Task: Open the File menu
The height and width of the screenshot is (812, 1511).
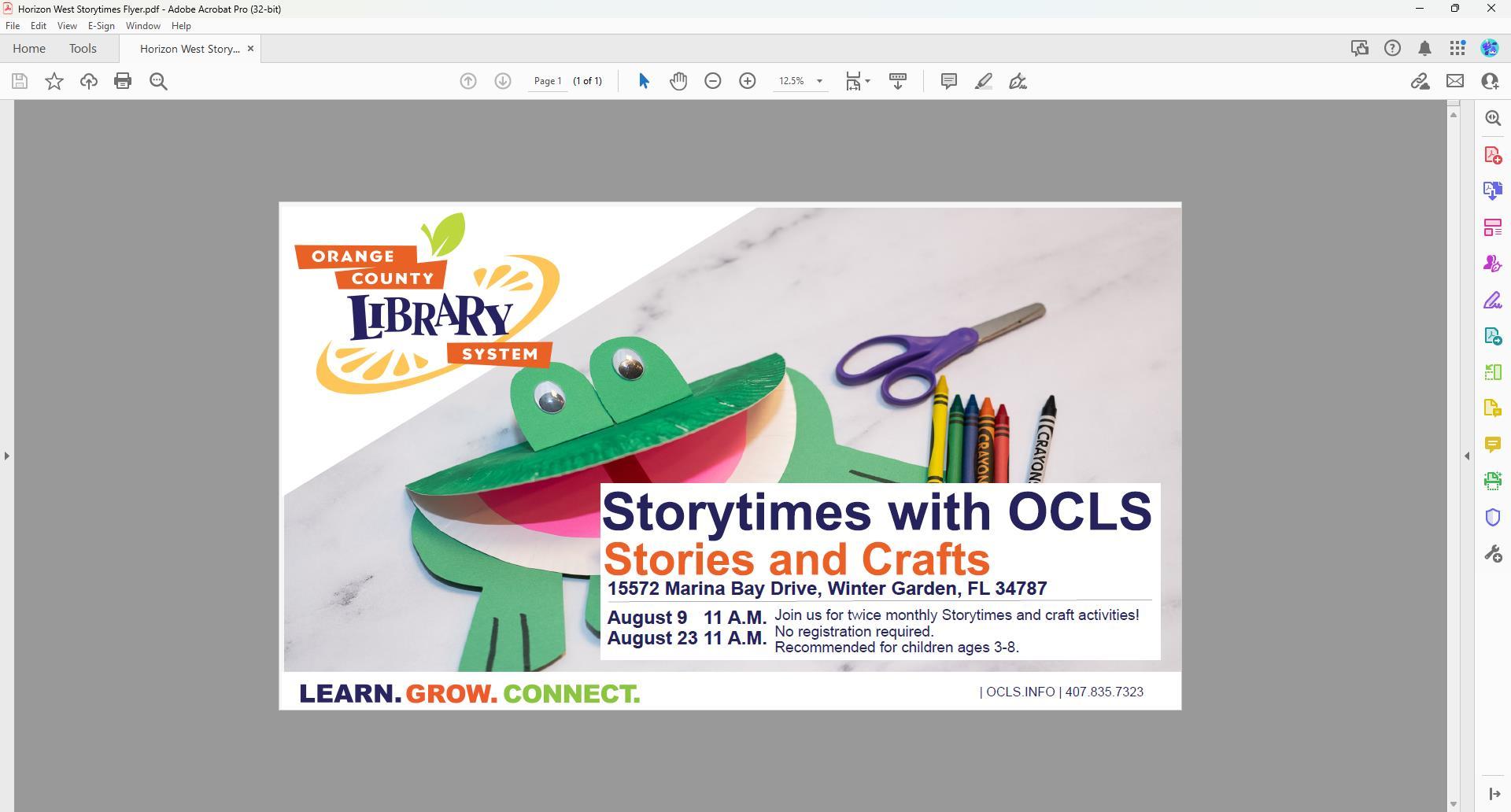Action: [x=13, y=26]
